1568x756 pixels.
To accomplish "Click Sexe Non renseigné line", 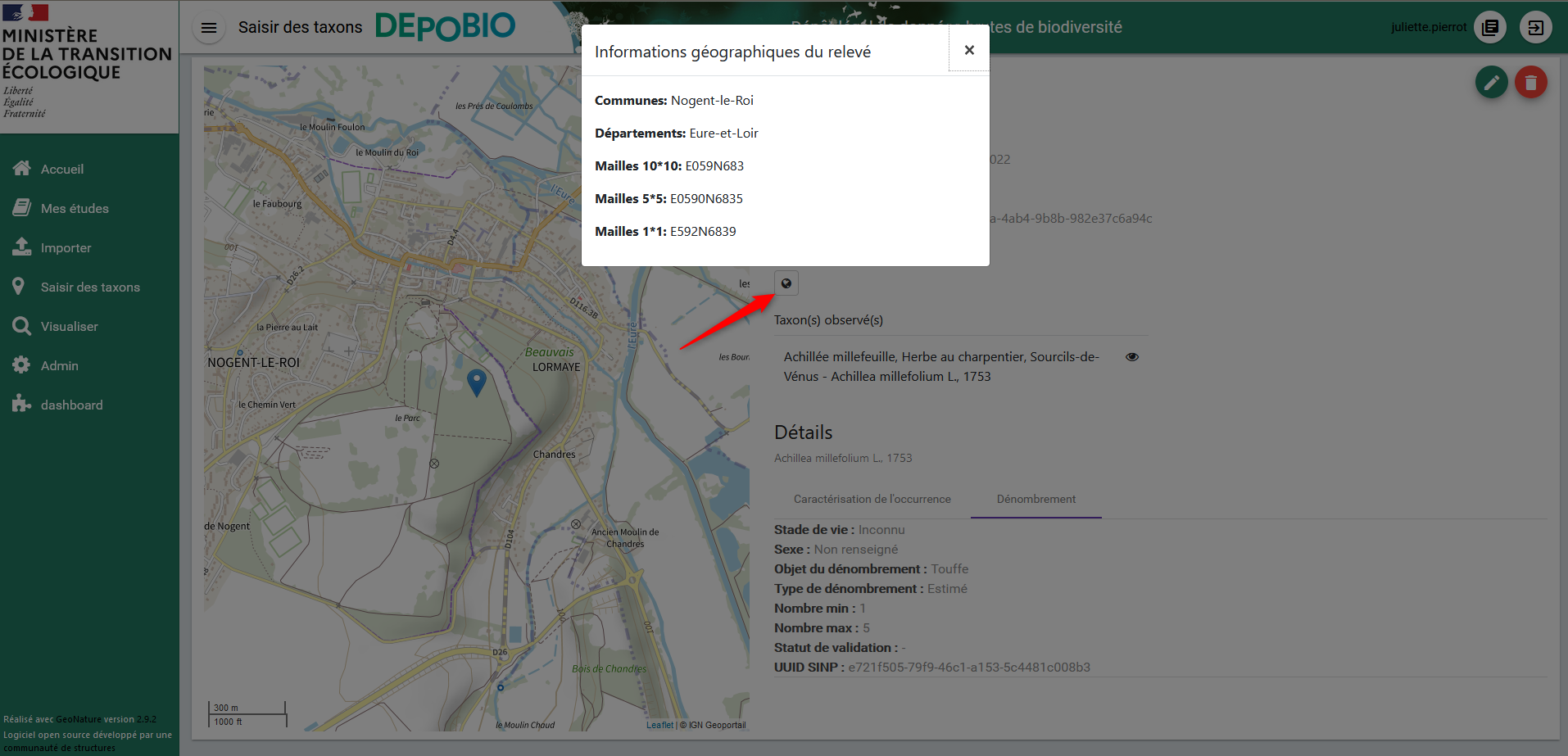I will pos(836,550).
